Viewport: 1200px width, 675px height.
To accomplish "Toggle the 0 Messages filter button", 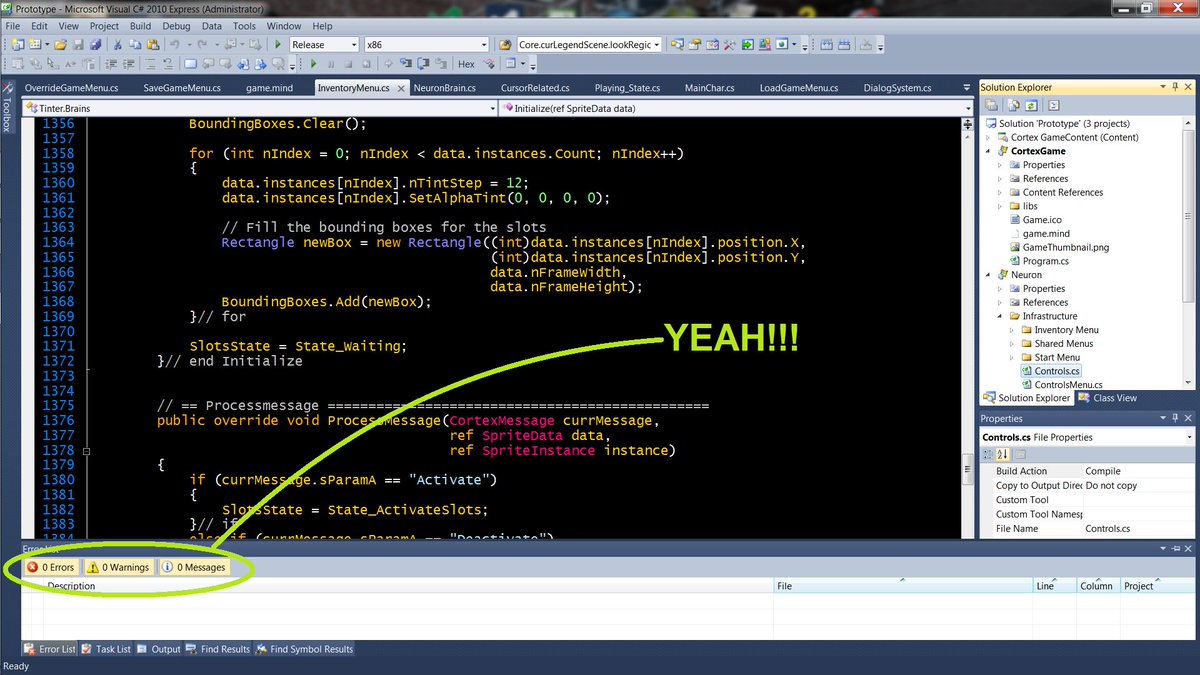I will click(x=194, y=567).
